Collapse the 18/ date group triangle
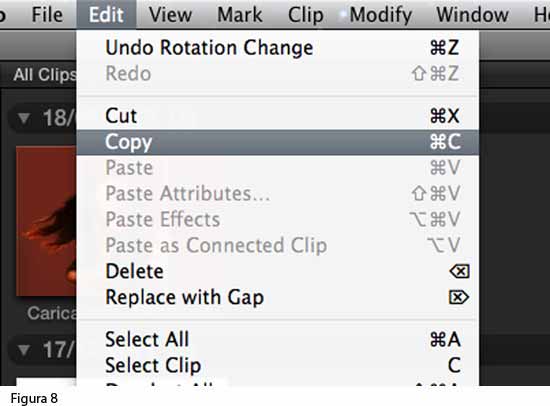The height and width of the screenshot is (406, 550). pos(24,118)
